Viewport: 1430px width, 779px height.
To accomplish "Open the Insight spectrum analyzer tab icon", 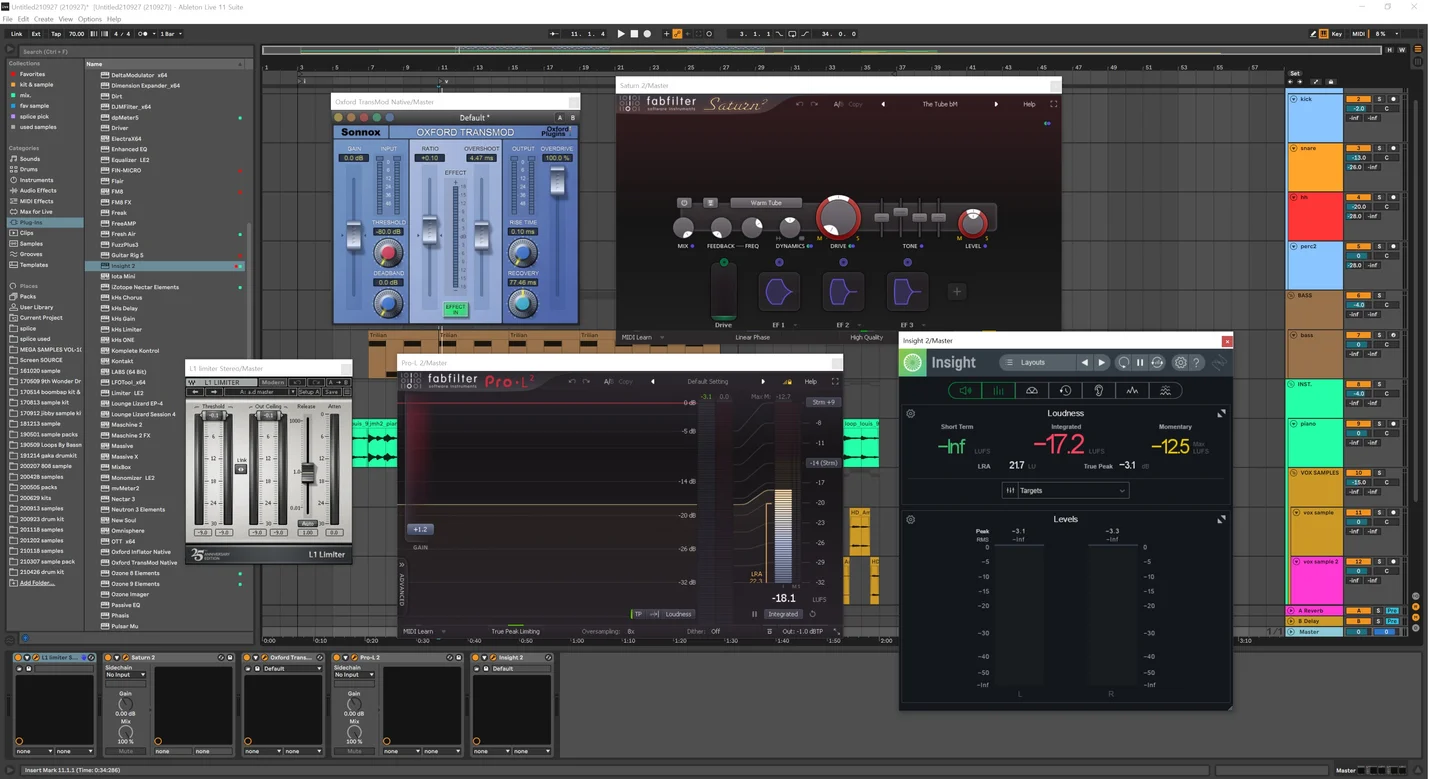I will point(1133,391).
